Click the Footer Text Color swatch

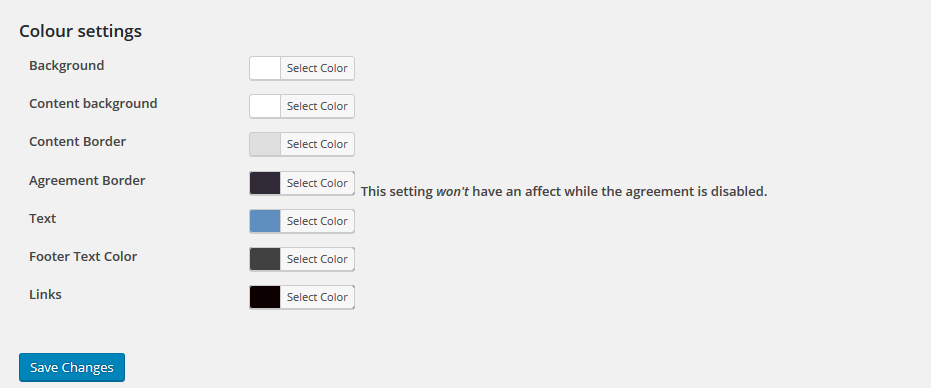[265, 259]
